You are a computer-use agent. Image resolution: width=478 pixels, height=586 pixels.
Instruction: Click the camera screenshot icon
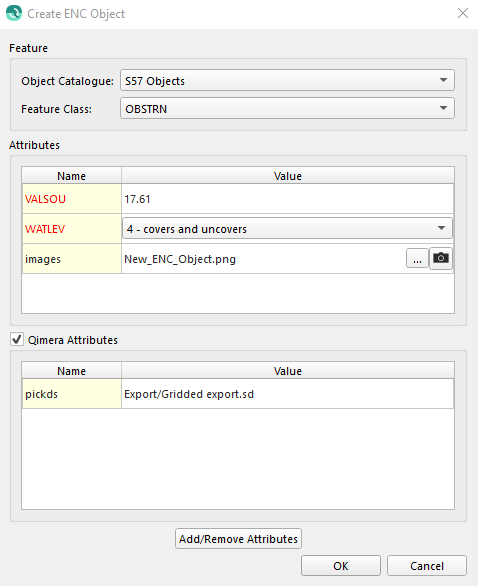(x=441, y=258)
